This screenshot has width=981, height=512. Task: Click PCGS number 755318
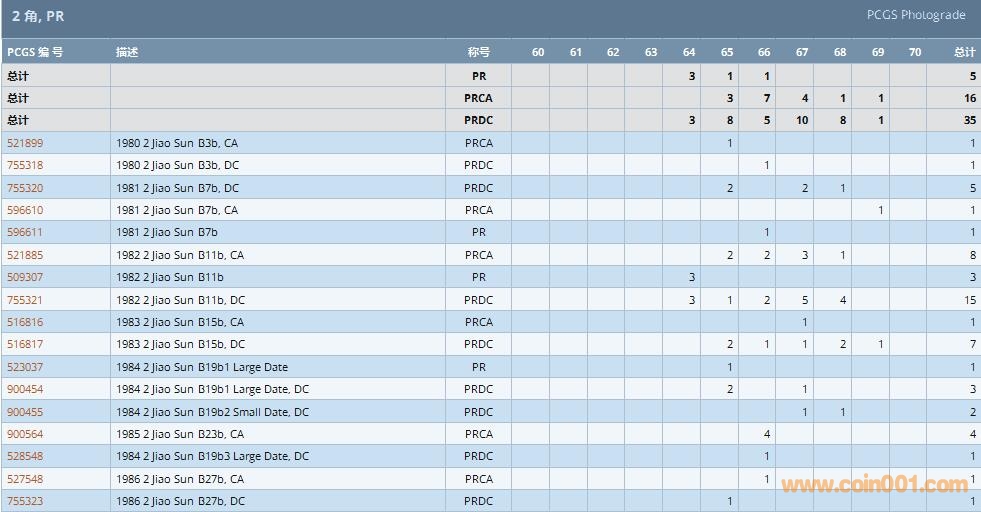click(25, 165)
